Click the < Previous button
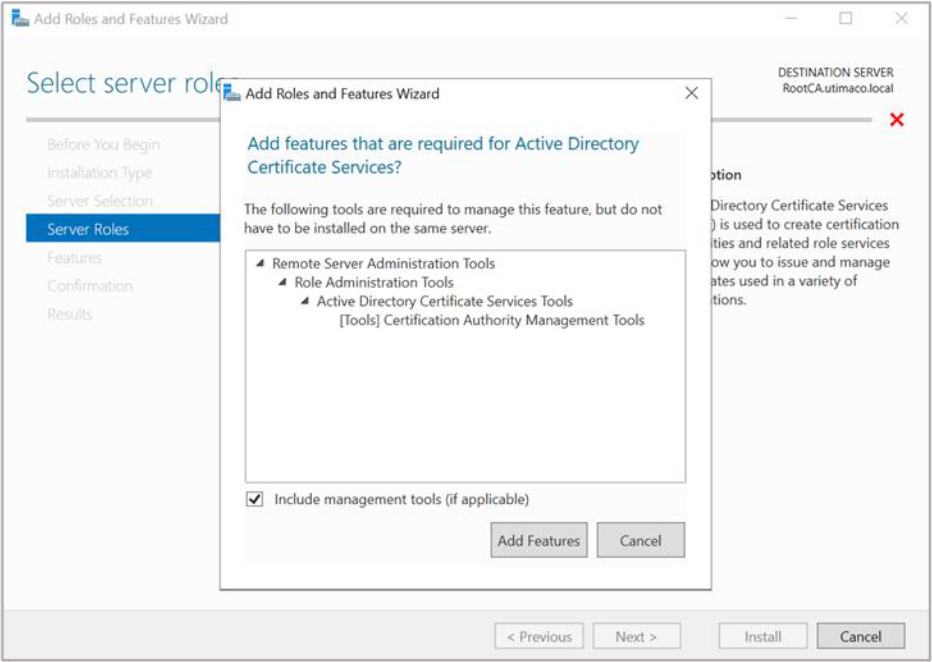Viewport: 932px width, 662px height. click(539, 636)
